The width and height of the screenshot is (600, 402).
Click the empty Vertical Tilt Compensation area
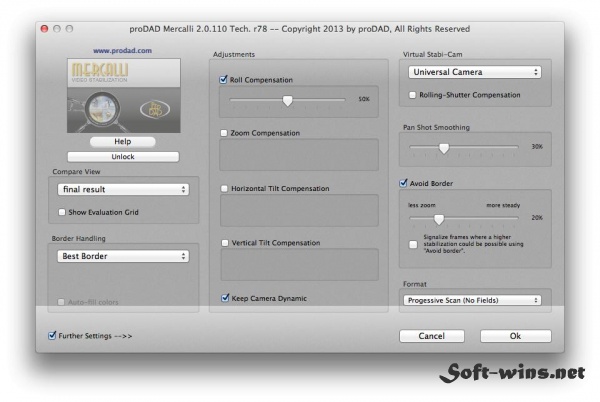299,264
